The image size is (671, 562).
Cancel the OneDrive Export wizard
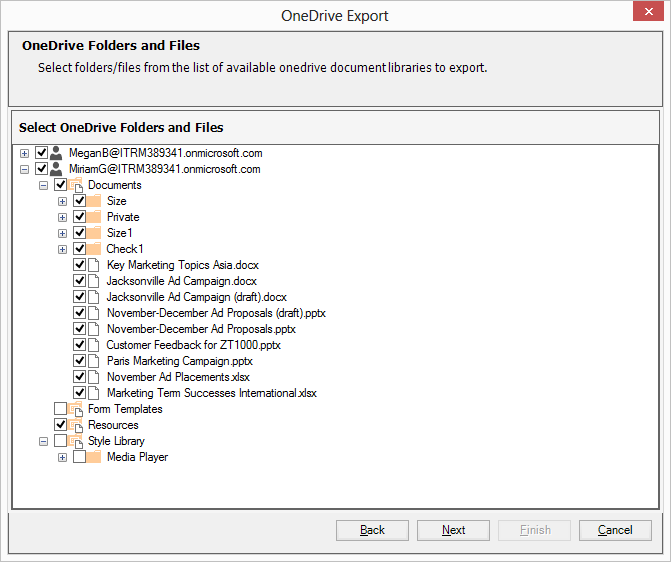pos(615,530)
